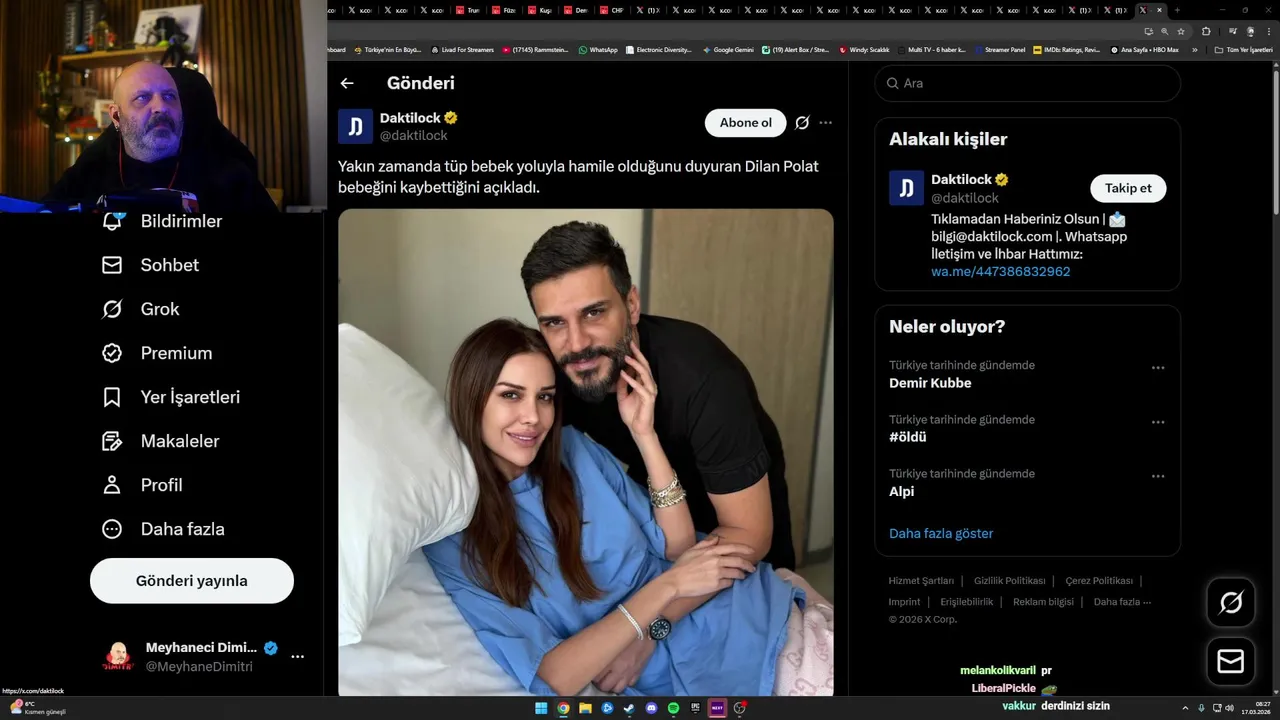Open Discord from the taskbar
The width and height of the screenshot is (1280, 720).
tap(651, 708)
